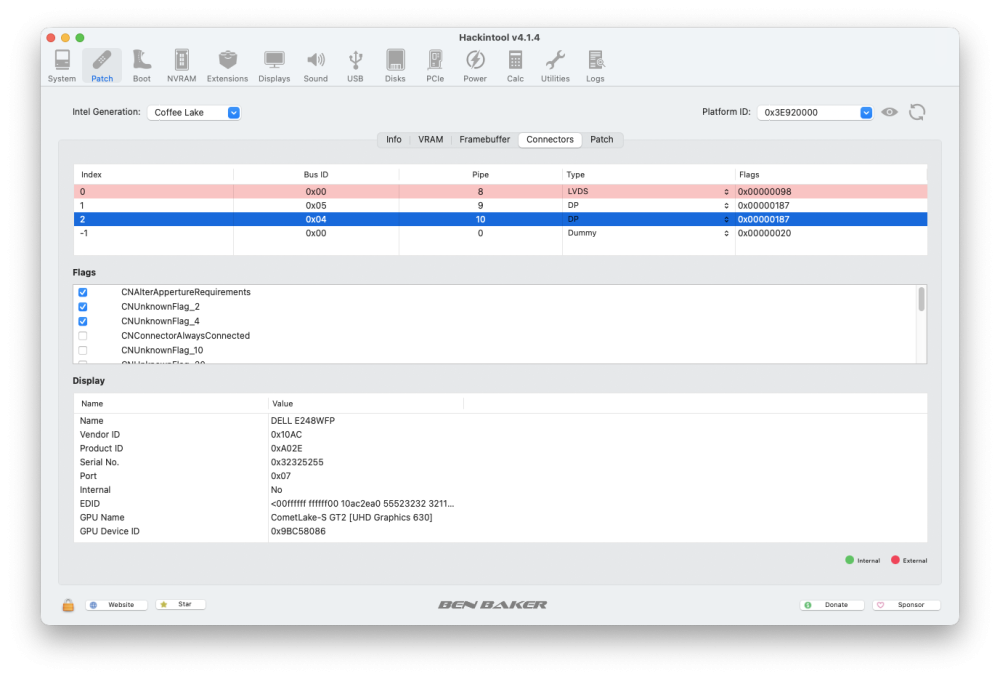The image size is (1000, 679).
Task: Open the Displays toolbar icon
Action: point(274,66)
